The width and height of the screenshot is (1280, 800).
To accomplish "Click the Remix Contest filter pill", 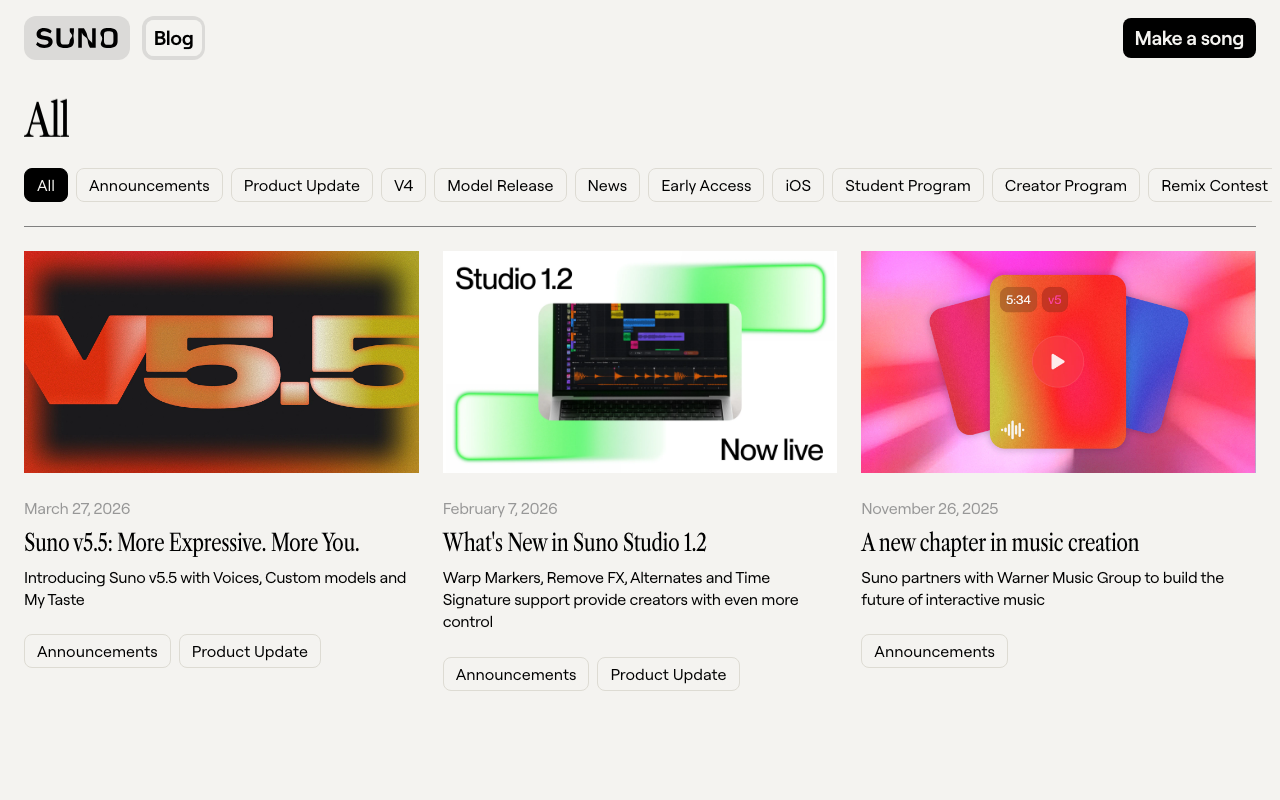I will coord(1213,185).
